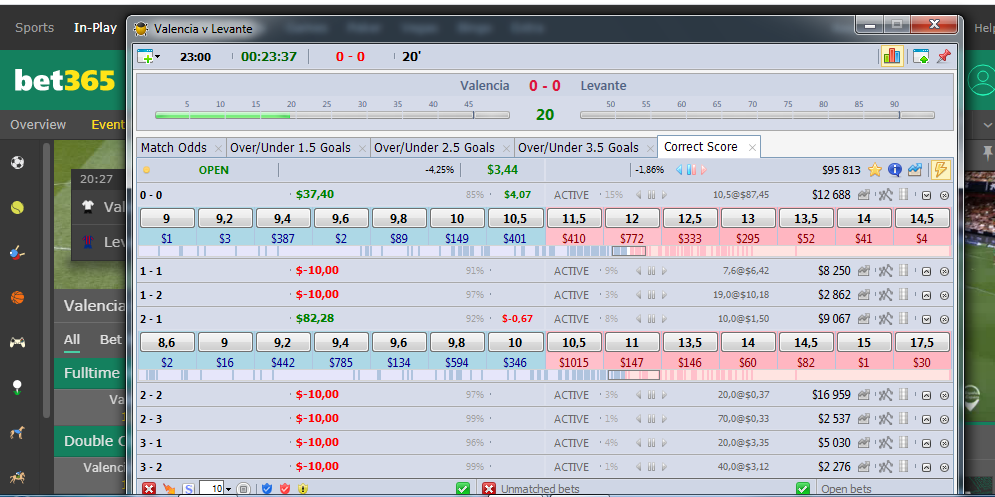The width and height of the screenshot is (995, 497).
Task: Back 0 - 0 at odds 10,5
Action: tap(515, 218)
